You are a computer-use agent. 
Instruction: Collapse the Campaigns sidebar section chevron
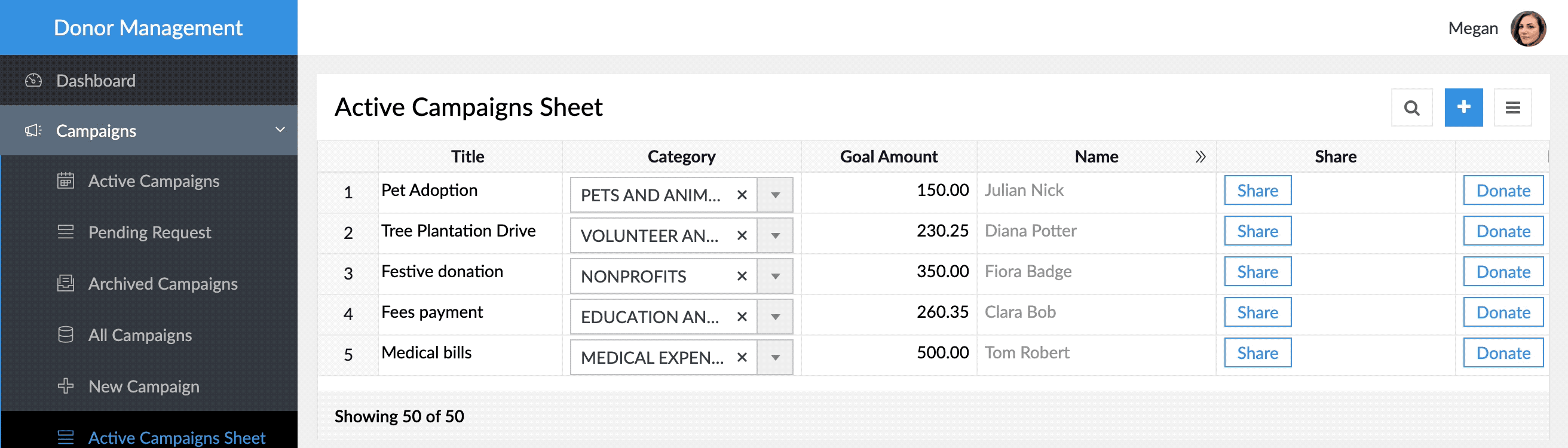pyautogui.click(x=280, y=130)
